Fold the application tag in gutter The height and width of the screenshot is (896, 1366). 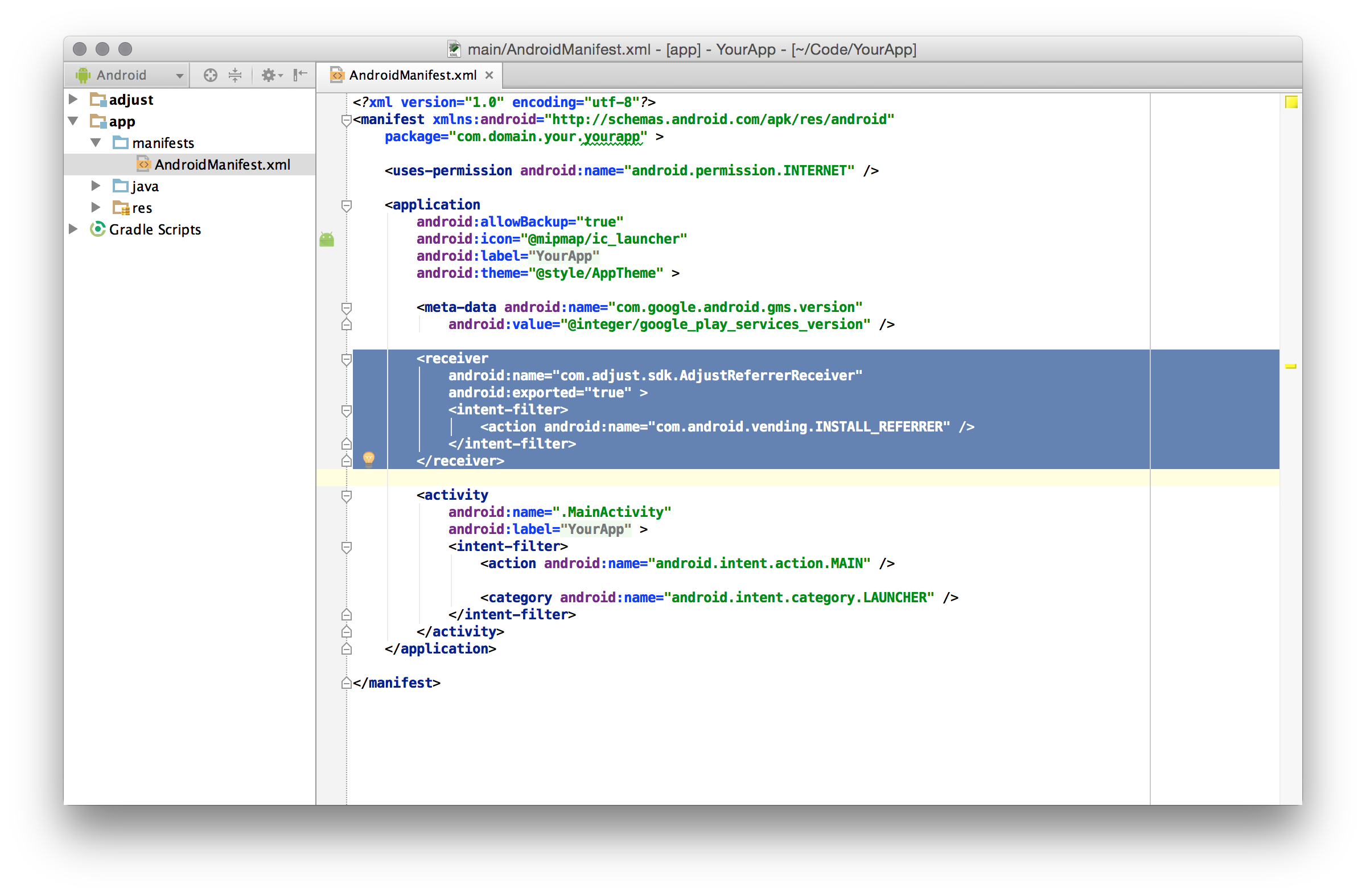click(x=347, y=205)
